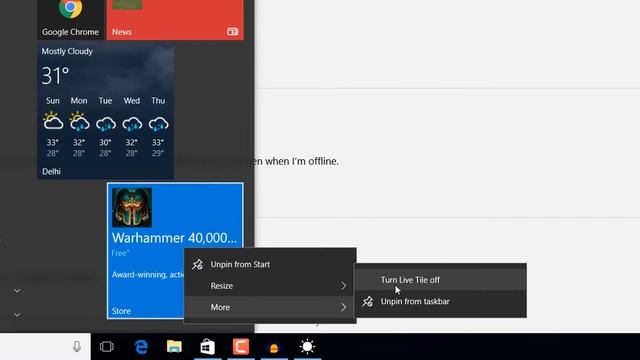Screen dimensions: 640x360
Task: Click the Tuesday rain forecast icon
Action: tap(105, 123)
